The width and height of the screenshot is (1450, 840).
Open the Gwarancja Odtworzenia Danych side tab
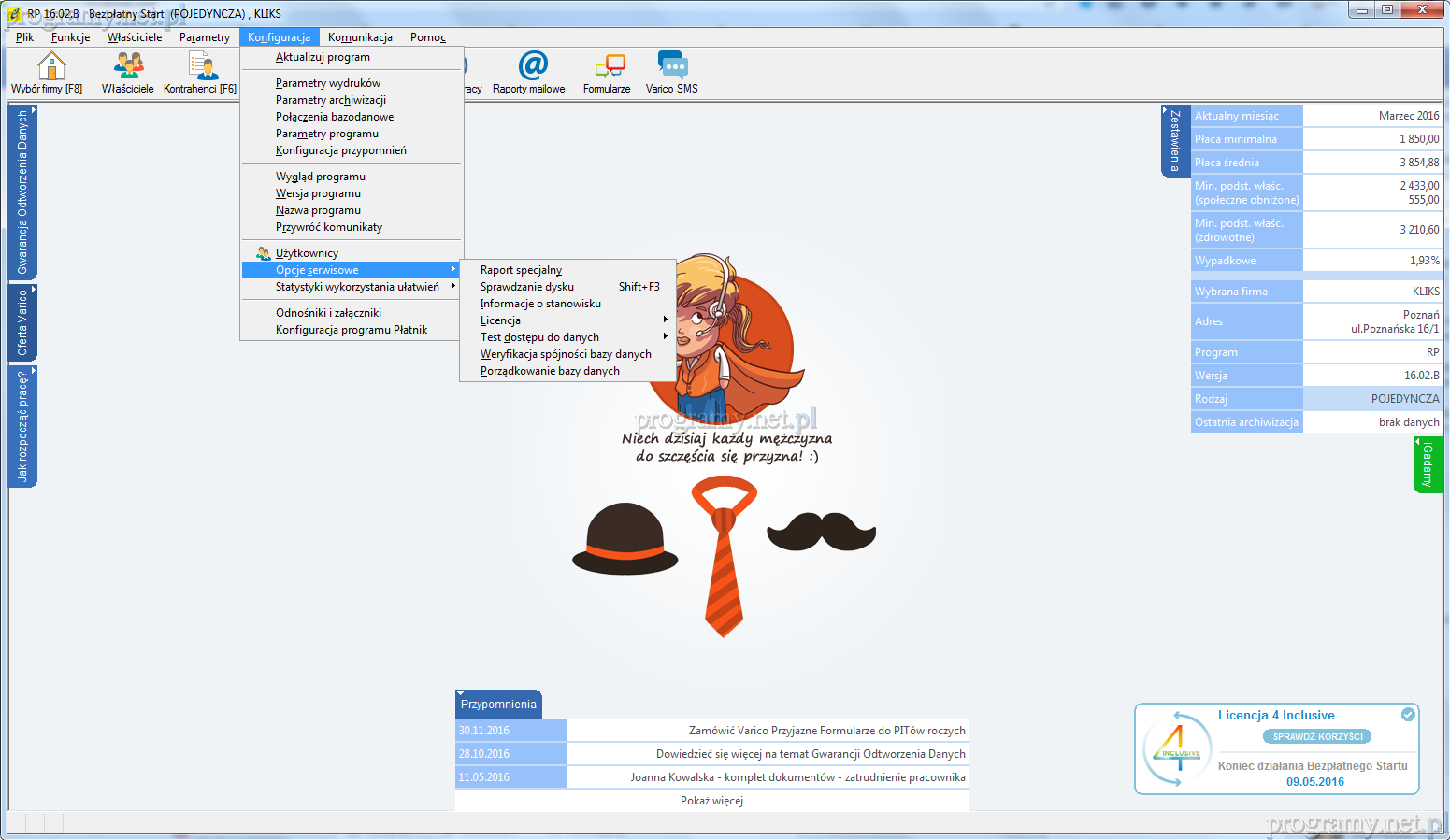click(22, 192)
